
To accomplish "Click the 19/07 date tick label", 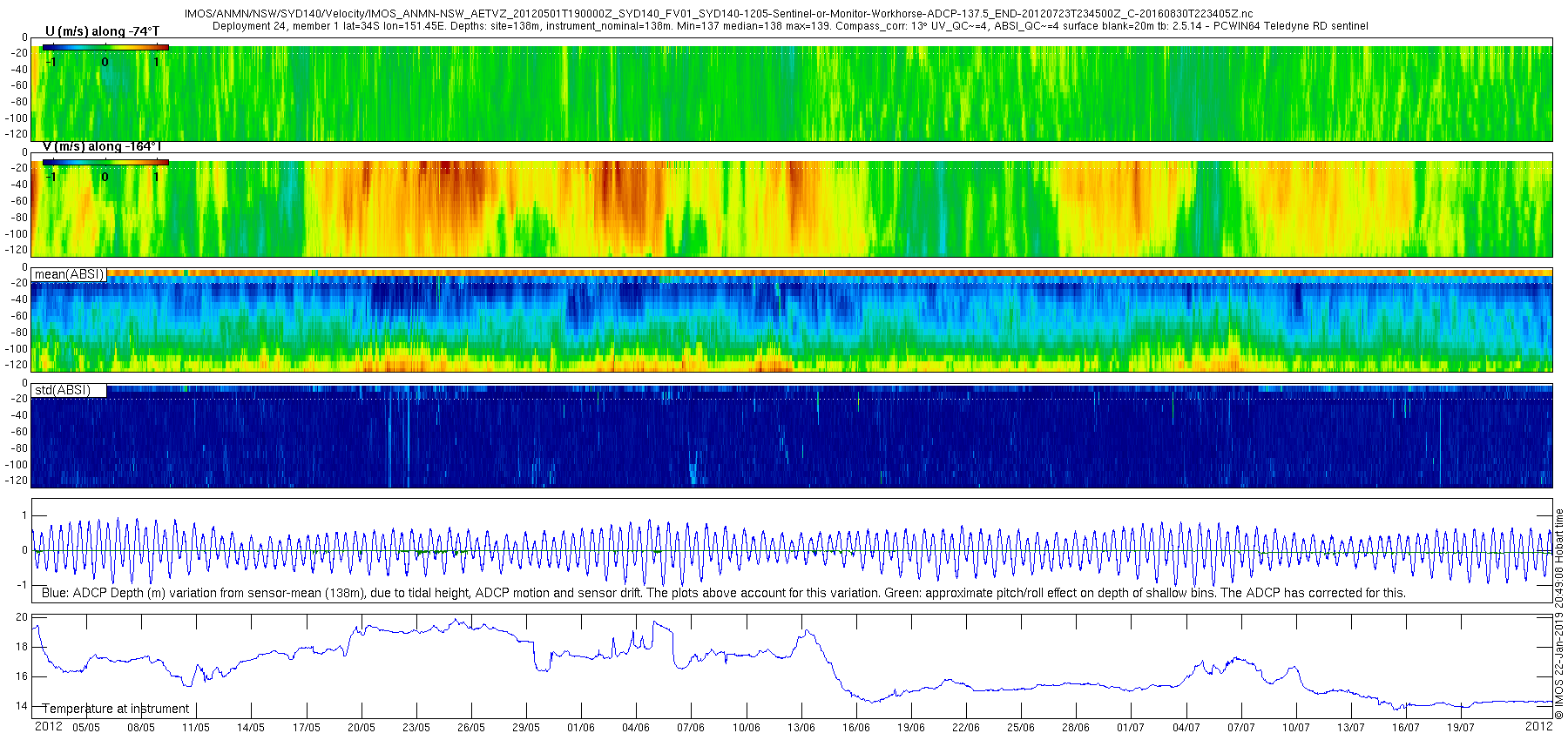I will click(x=1461, y=728).
